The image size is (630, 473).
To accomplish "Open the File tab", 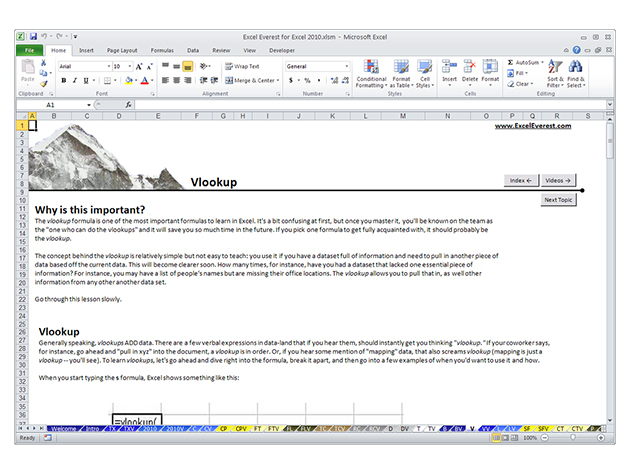I will pos(29,50).
